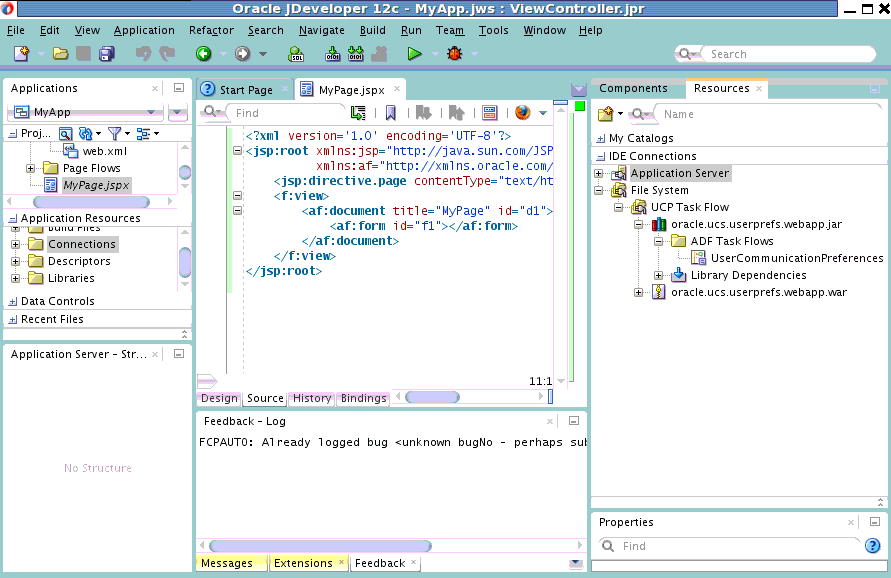Click the new catalog folder icon in Resources
891x578 pixels.
[x=605, y=114]
